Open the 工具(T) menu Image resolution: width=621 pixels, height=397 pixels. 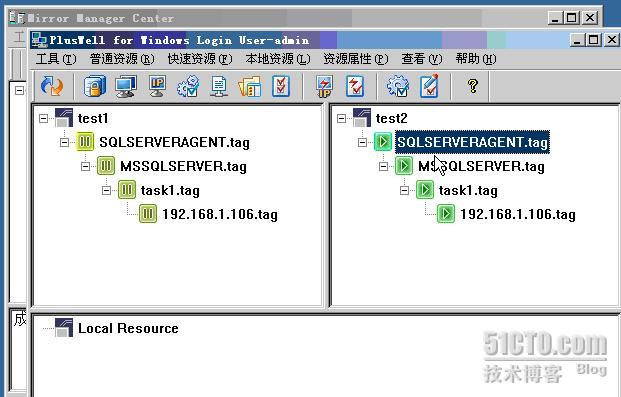click(x=56, y=59)
